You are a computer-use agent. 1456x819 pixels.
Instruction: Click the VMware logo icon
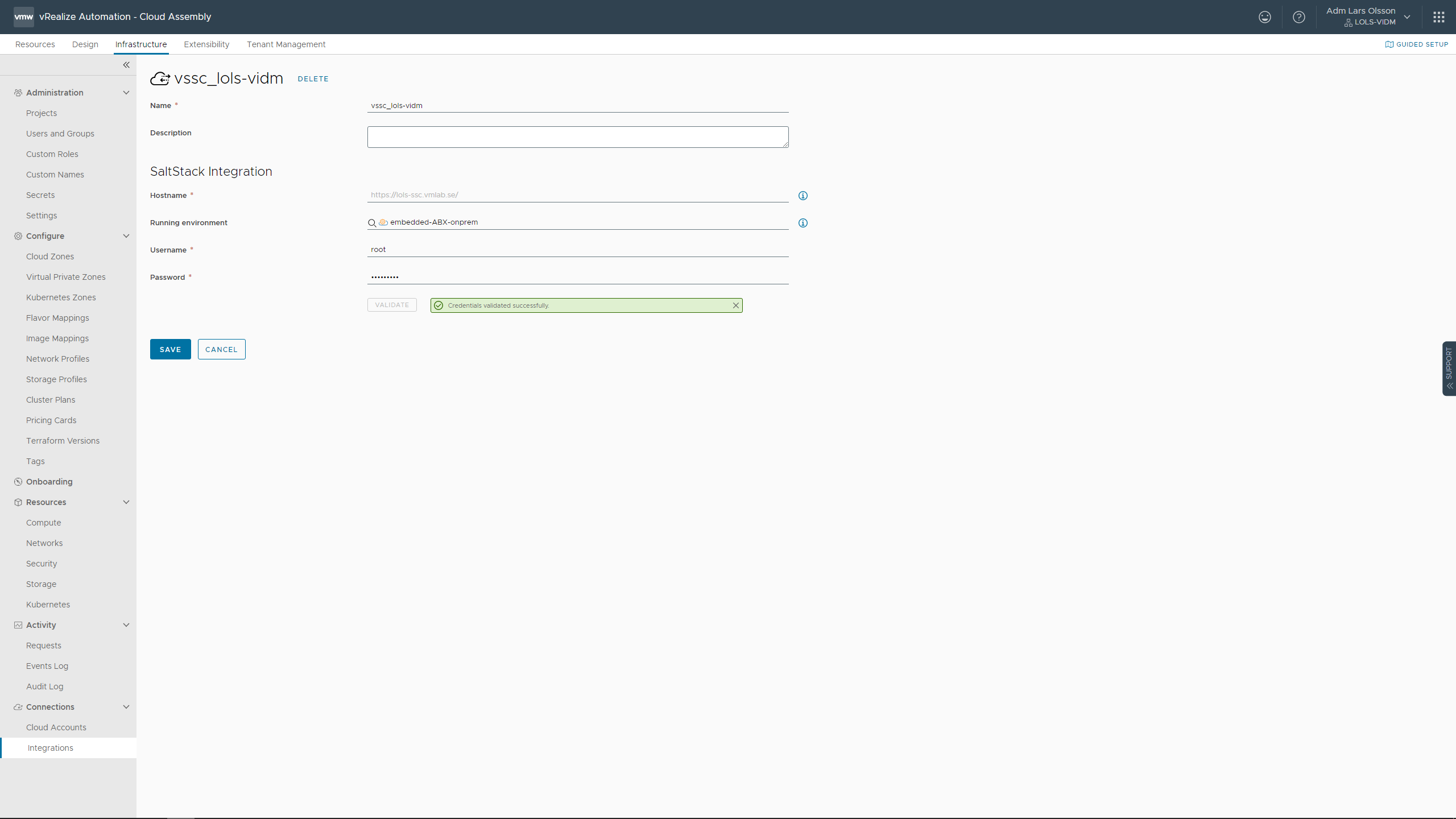pyautogui.click(x=23, y=16)
